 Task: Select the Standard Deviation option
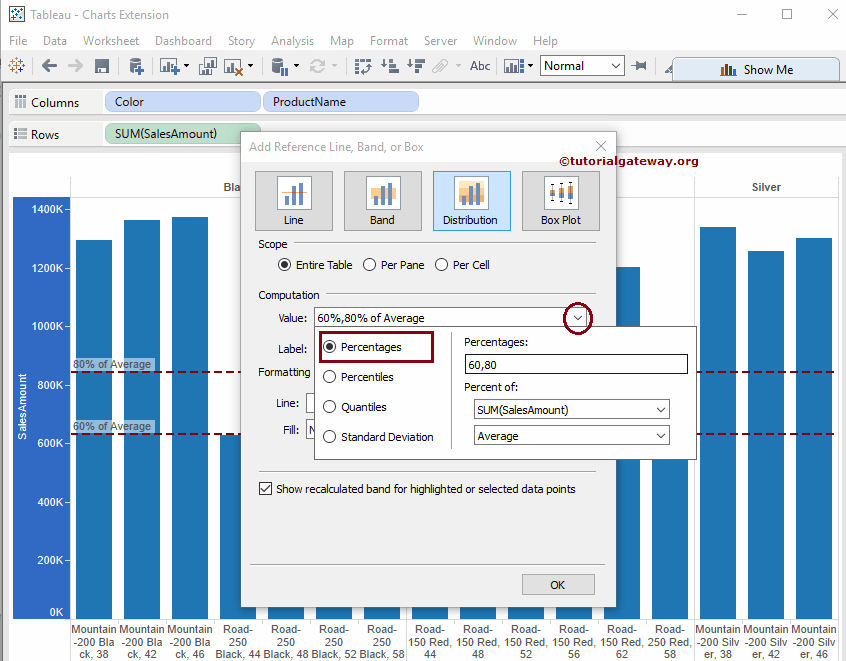click(x=330, y=437)
